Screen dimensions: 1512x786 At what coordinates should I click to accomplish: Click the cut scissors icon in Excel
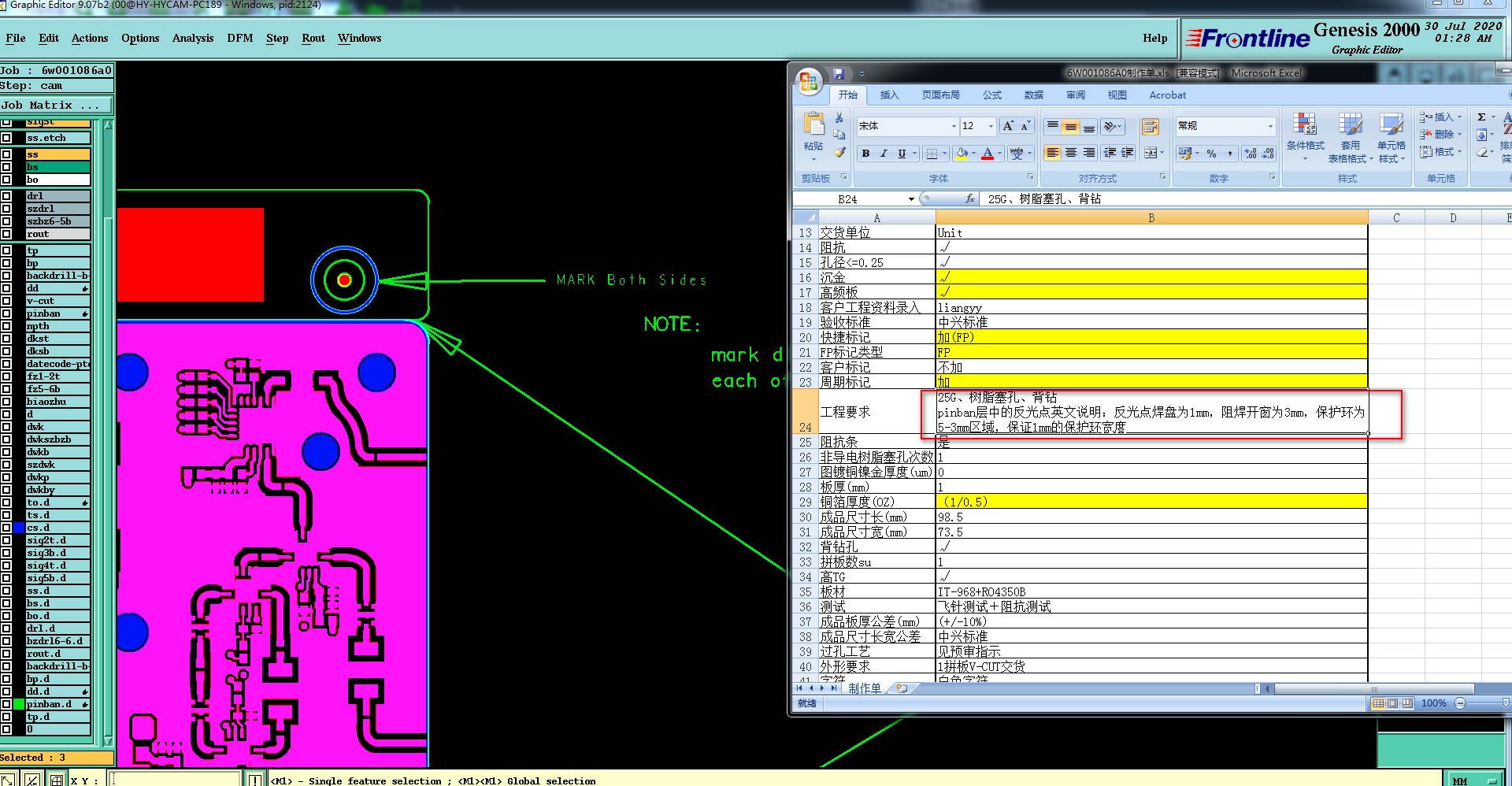point(839,118)
